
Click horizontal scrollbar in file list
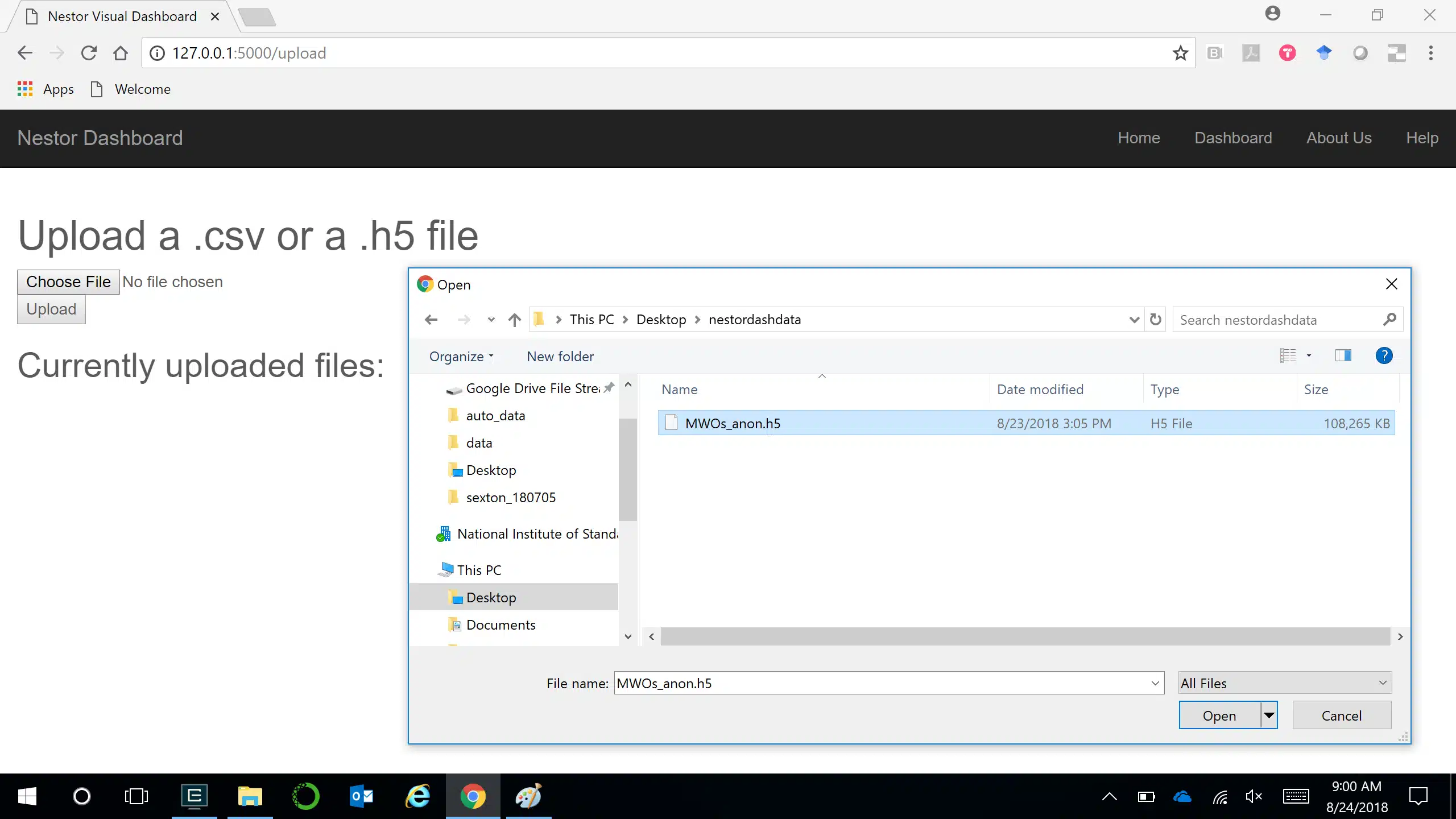click(x=1025, y=636)
